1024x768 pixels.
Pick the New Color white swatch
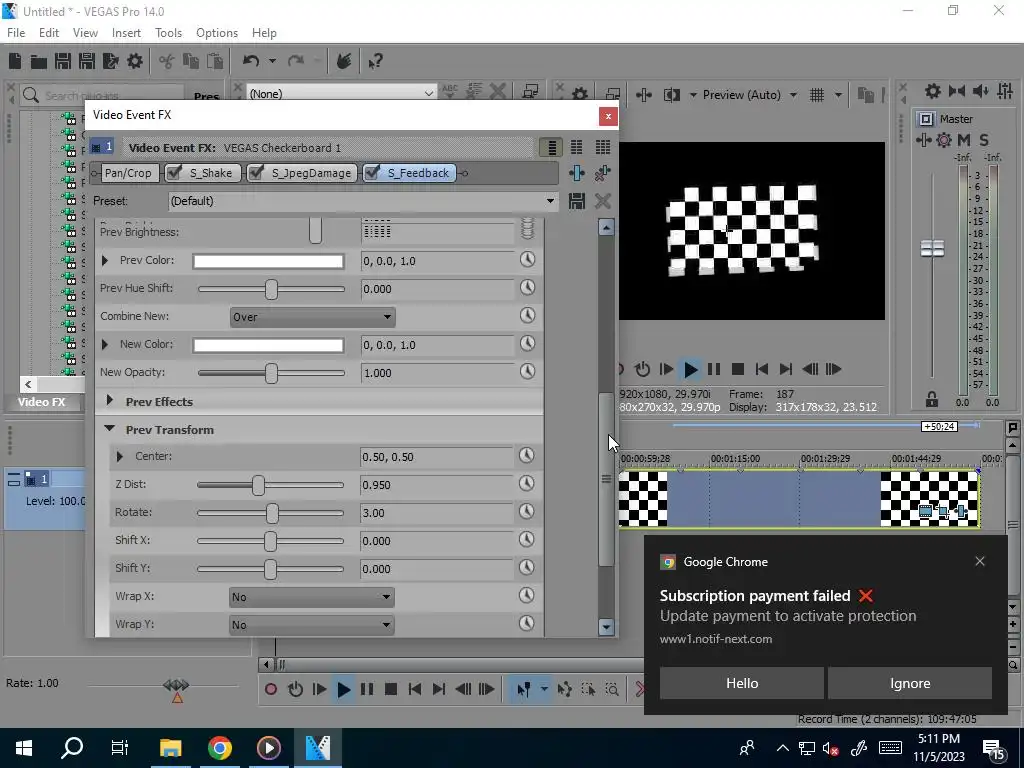(268, 345)
